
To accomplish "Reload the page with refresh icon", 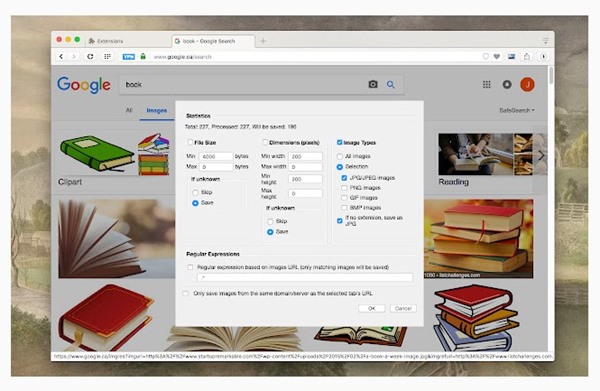I will tap(90, 57).
